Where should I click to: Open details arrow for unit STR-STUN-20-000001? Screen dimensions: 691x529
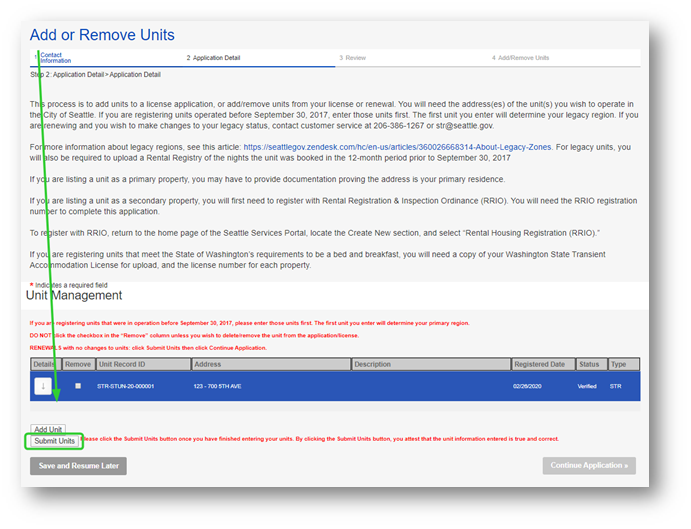point(43,386)
